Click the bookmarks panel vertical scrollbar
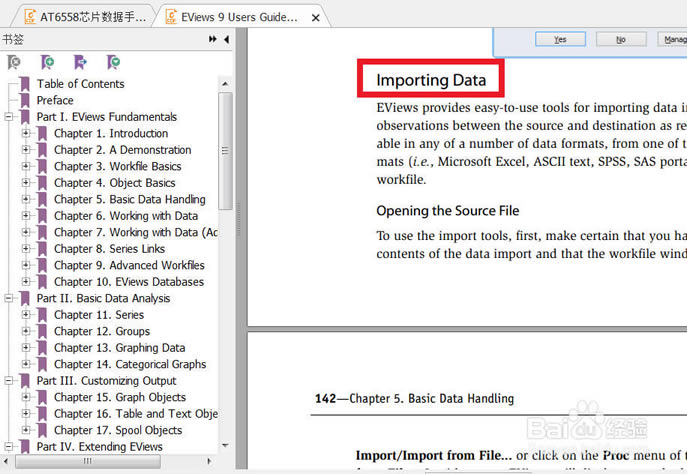 coord(226,150)
